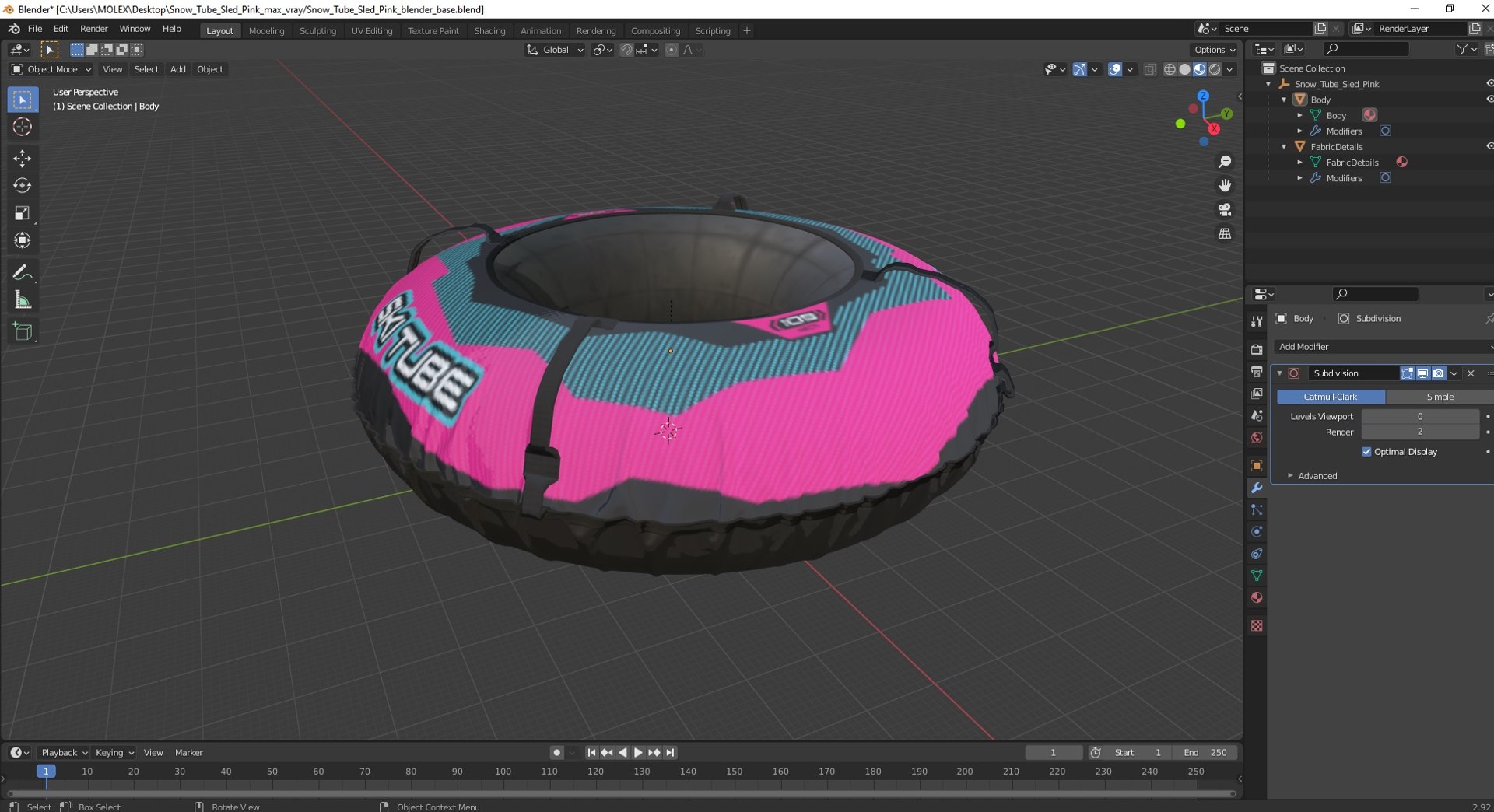Click the Subdivision modifier name field
Screen dimensions: 1494x812
tap(1352, 374)
